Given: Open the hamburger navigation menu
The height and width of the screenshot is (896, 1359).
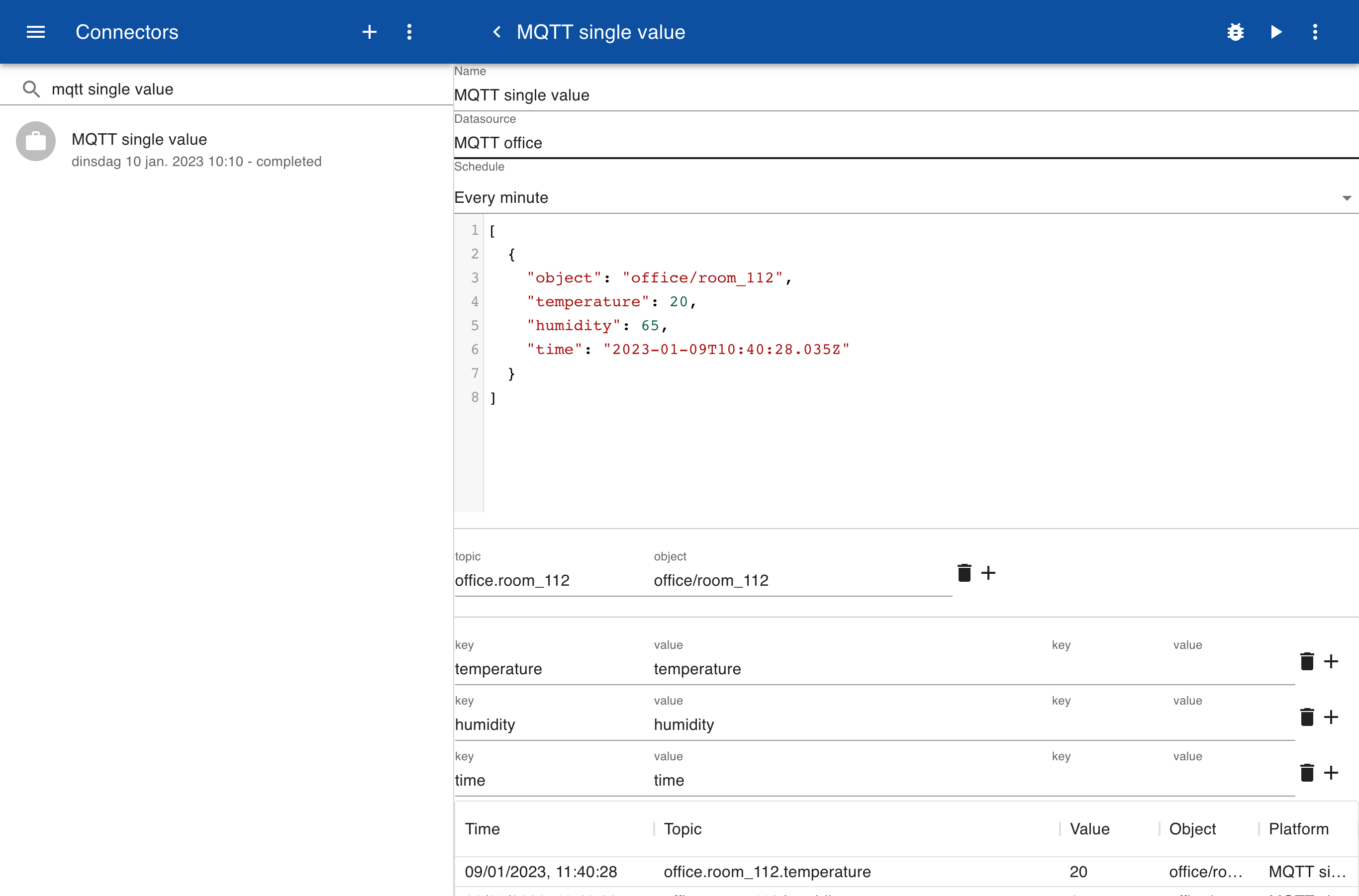Looking at the screenshot, I should click(x=35, y=32).
